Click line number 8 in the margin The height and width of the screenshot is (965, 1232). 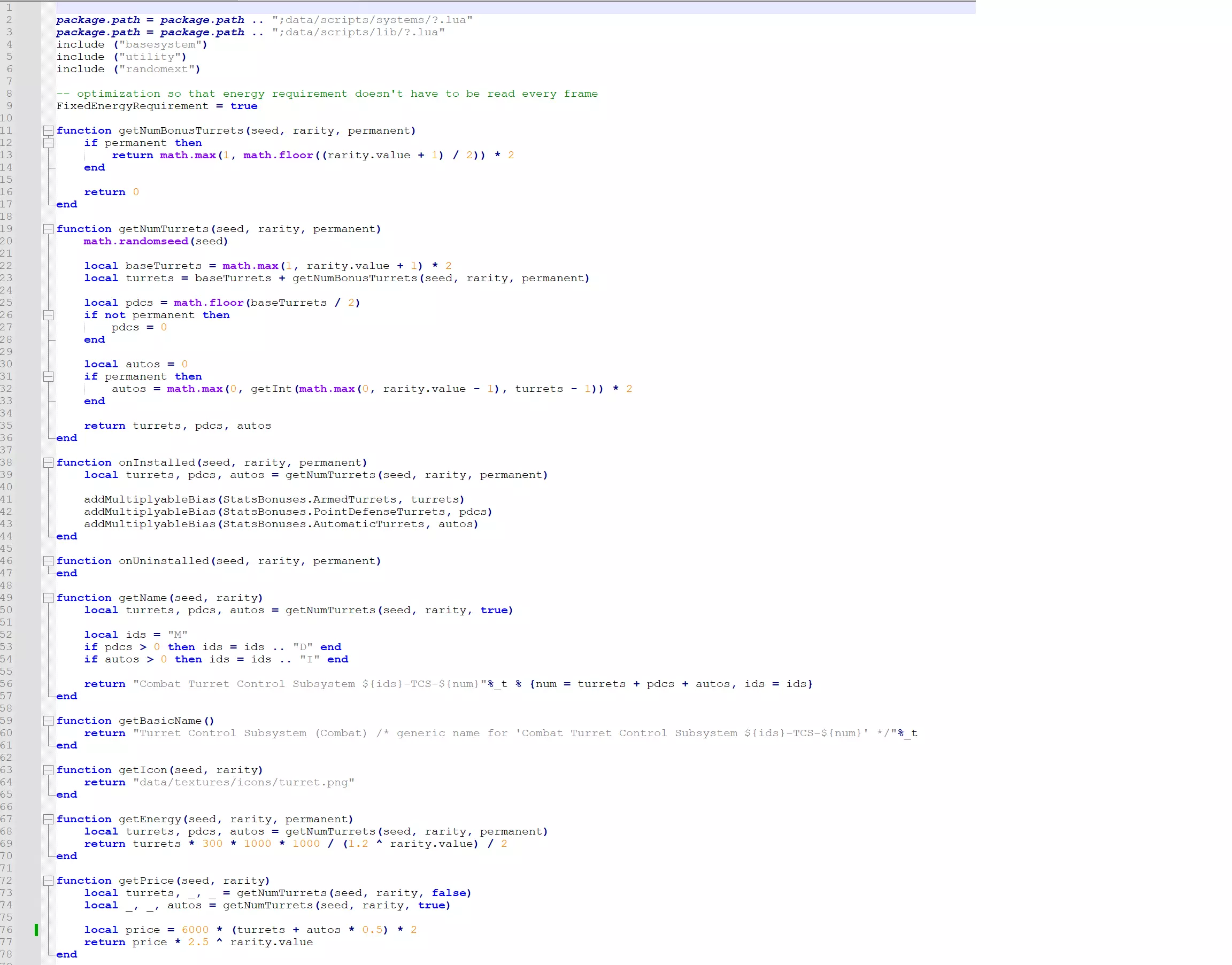[x=9, y=94]
